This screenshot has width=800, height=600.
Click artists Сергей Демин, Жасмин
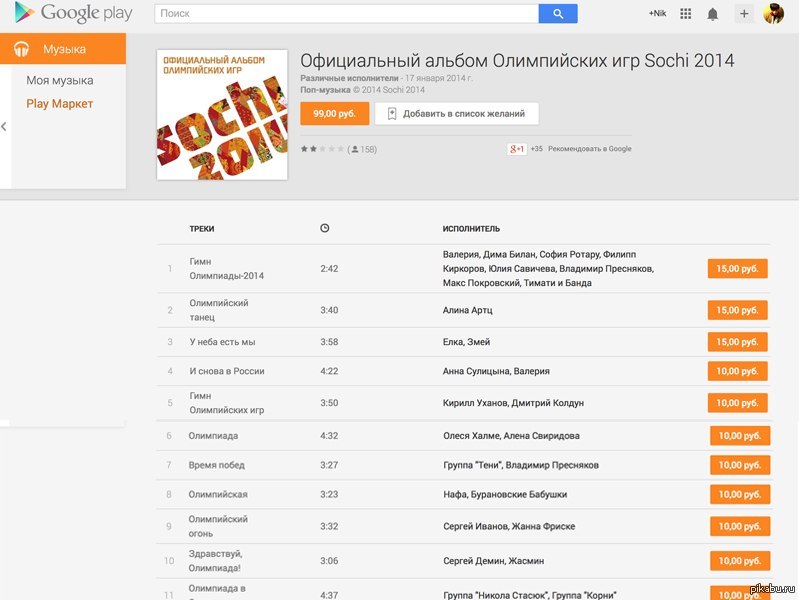point(493,561)
